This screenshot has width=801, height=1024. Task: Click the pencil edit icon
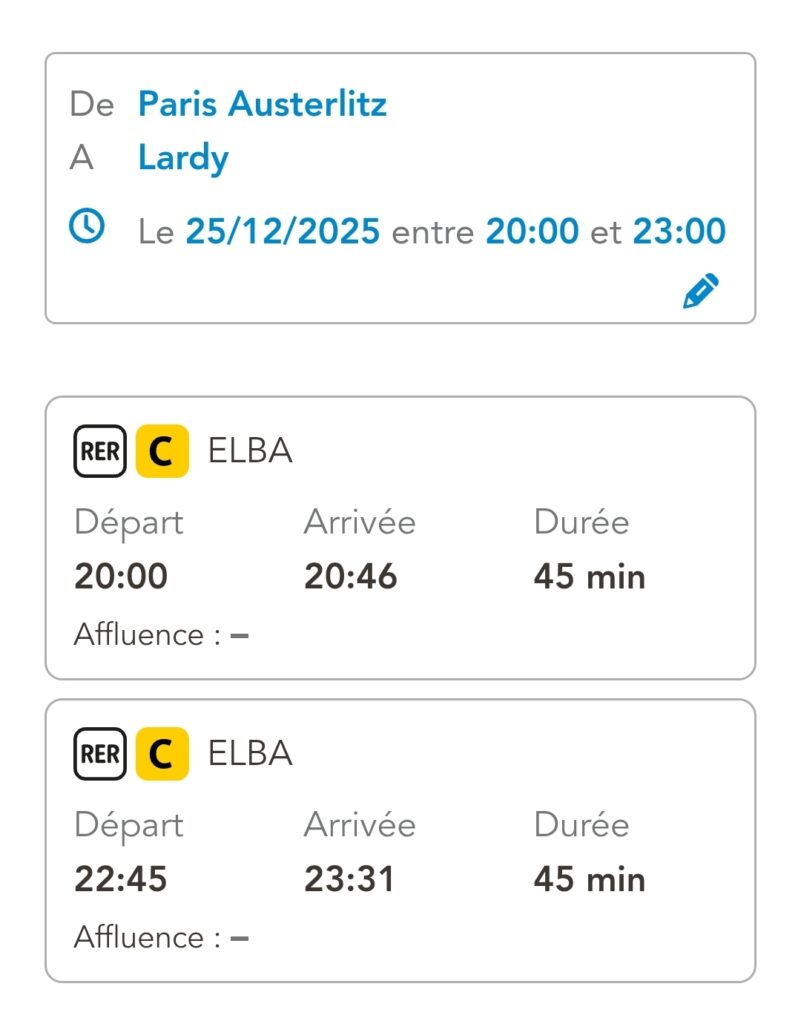click(x=701, y=291)
